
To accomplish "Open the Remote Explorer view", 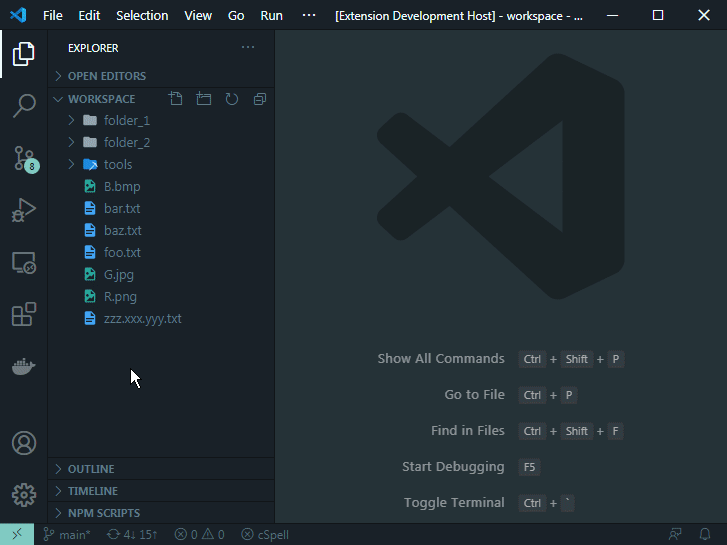I will 24,263.
